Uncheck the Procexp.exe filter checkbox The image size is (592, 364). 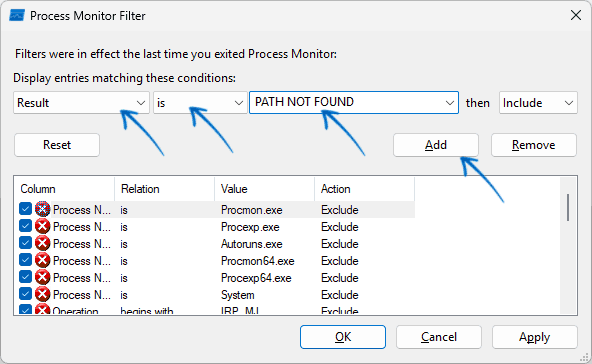(25, 226)
